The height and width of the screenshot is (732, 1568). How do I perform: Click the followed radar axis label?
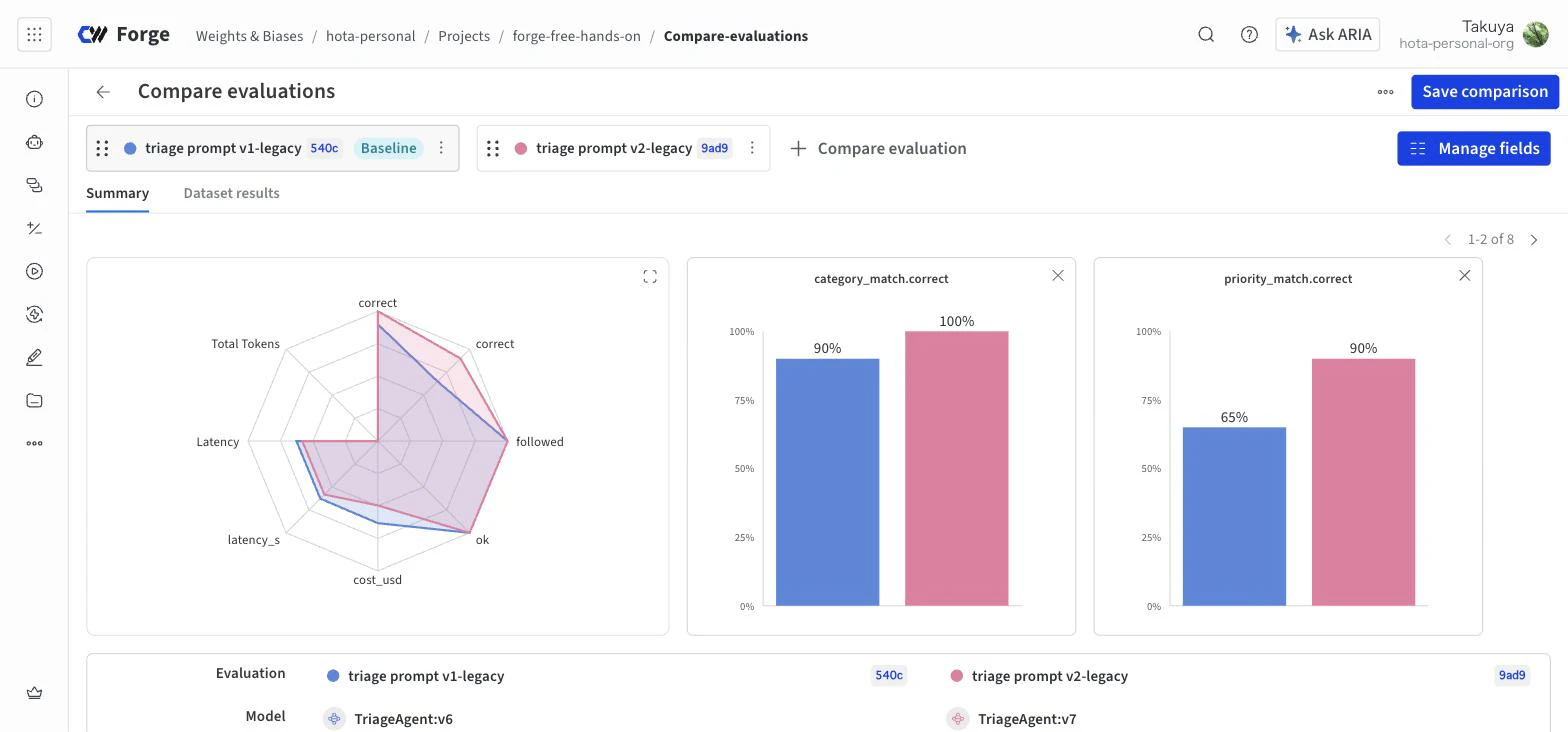tap(540, 442)
